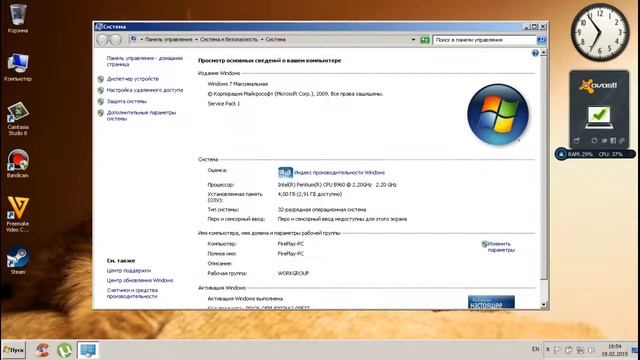Expand the dropdown arrow before Система и безопасность

(196, 40)
